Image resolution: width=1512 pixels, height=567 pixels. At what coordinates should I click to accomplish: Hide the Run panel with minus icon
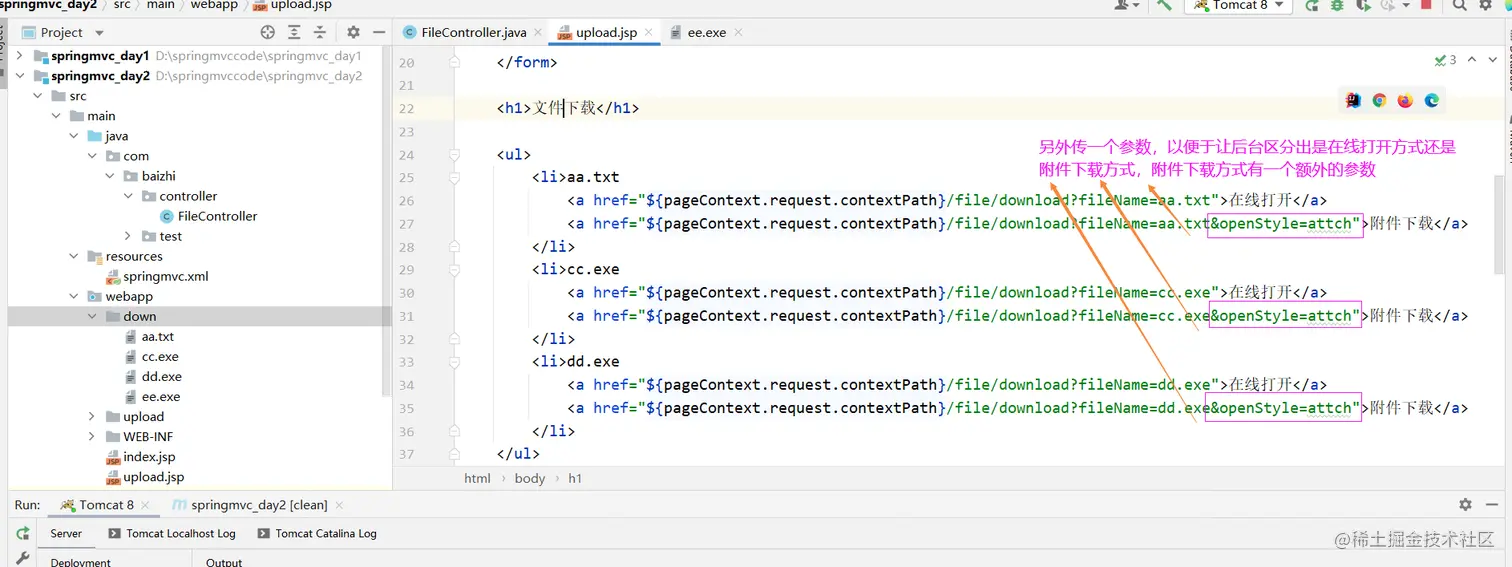(1494, 505)
